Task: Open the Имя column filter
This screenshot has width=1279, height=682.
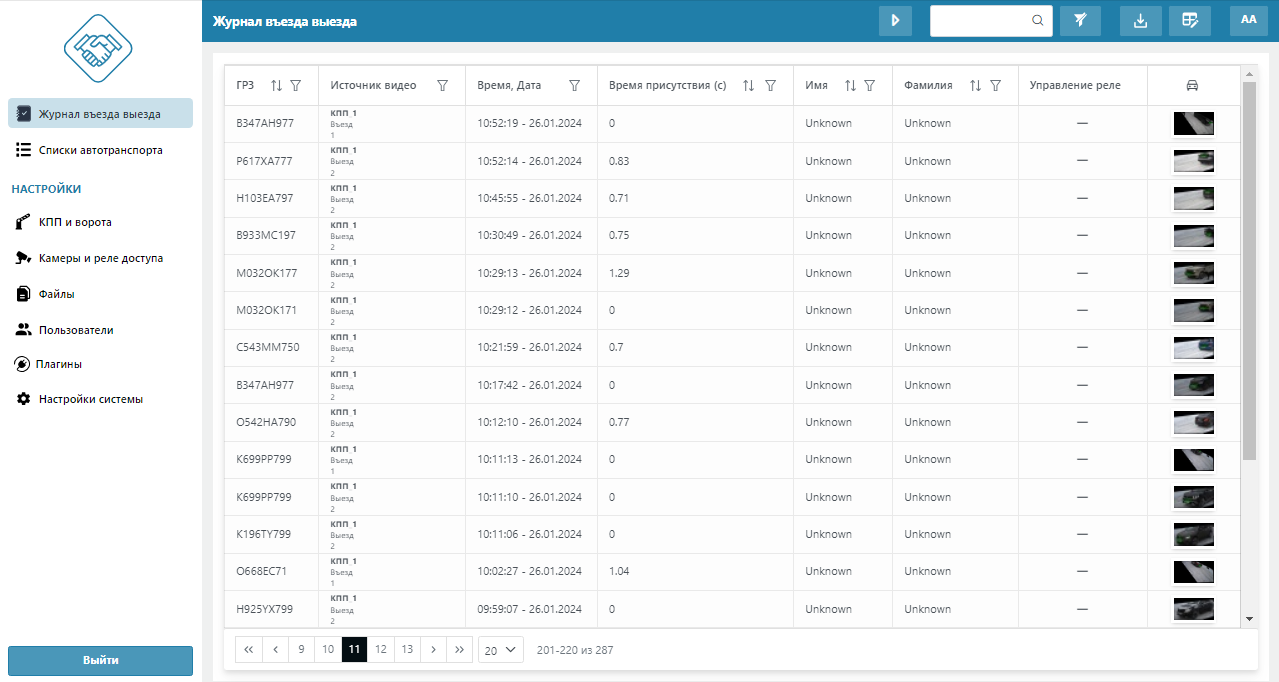Action: [870, 86]
